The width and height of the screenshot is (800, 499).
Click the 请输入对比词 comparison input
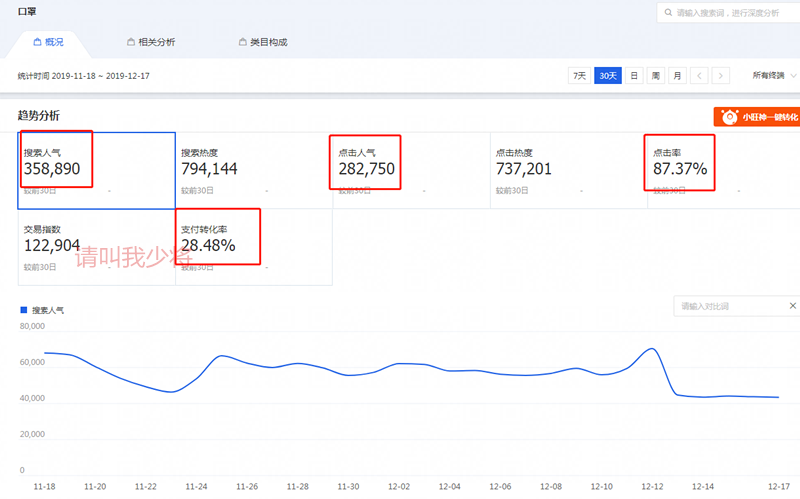tap(730, 306)
